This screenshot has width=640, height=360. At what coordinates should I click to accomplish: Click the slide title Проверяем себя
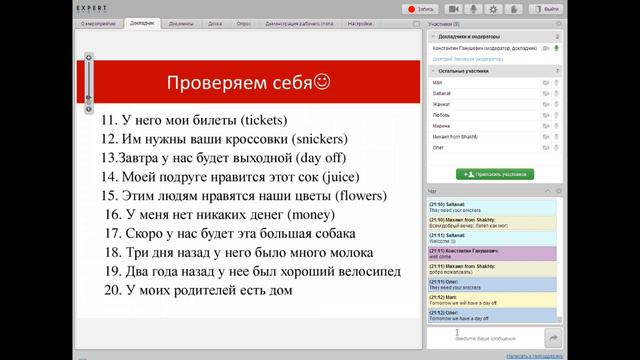(x=248, y=82)
